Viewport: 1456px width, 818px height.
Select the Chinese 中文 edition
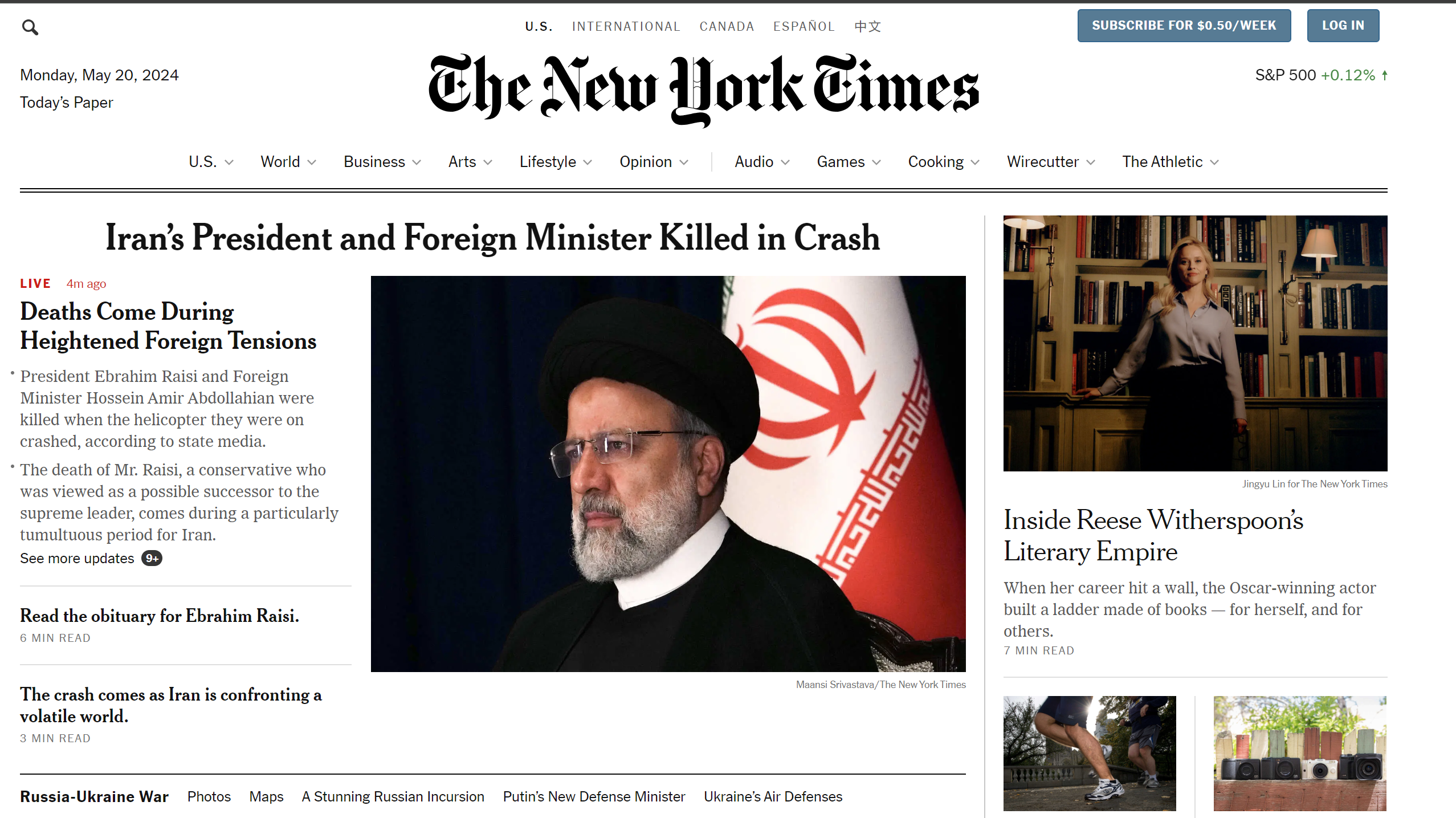[867, 26]
